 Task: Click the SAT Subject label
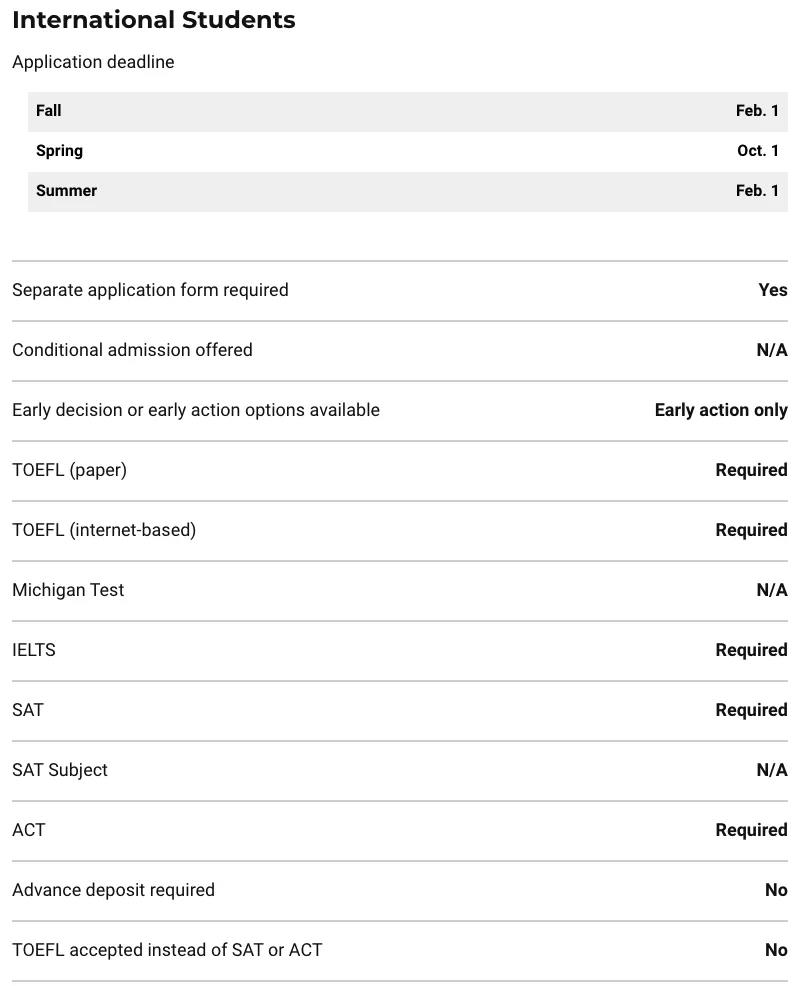(60, 770)
